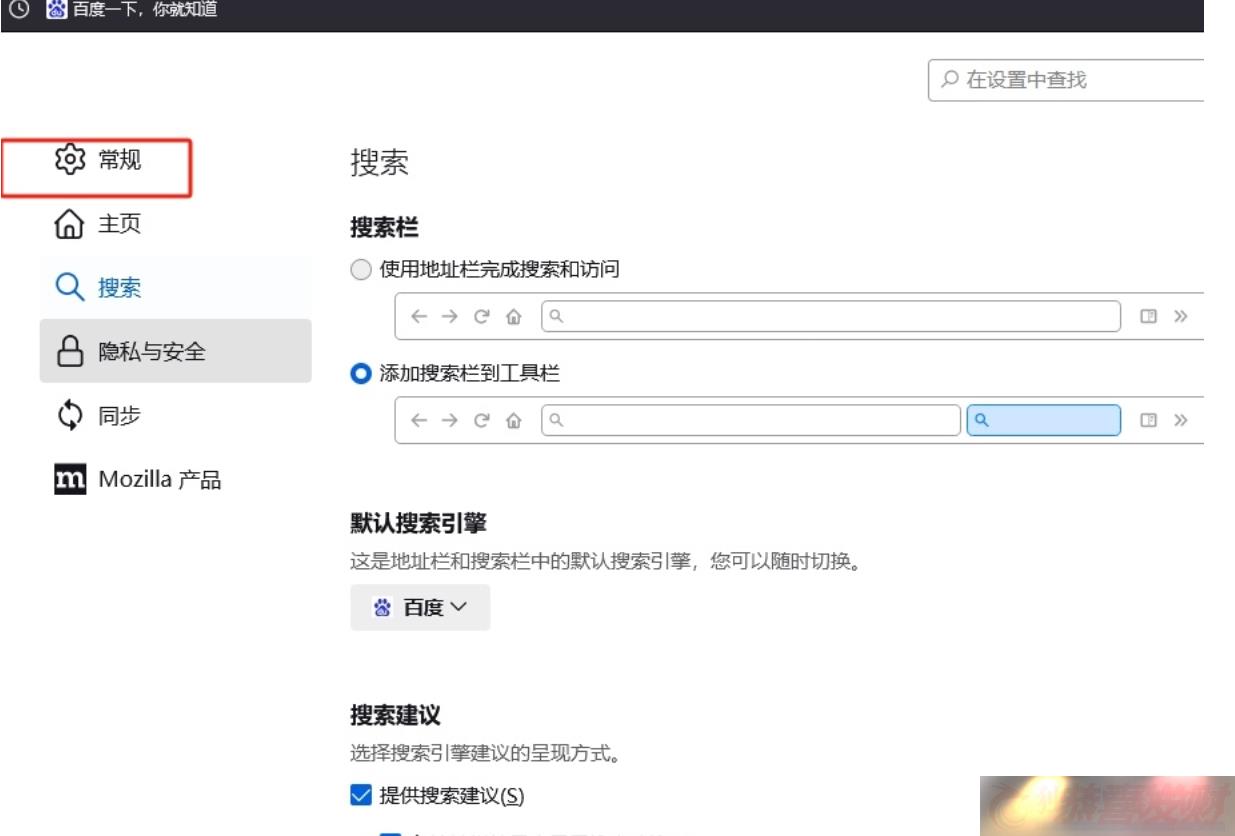This screenshot has width=1235, height=836.
Task: Select the 搜索 search settings category
Action: click(x=175, y=288)
